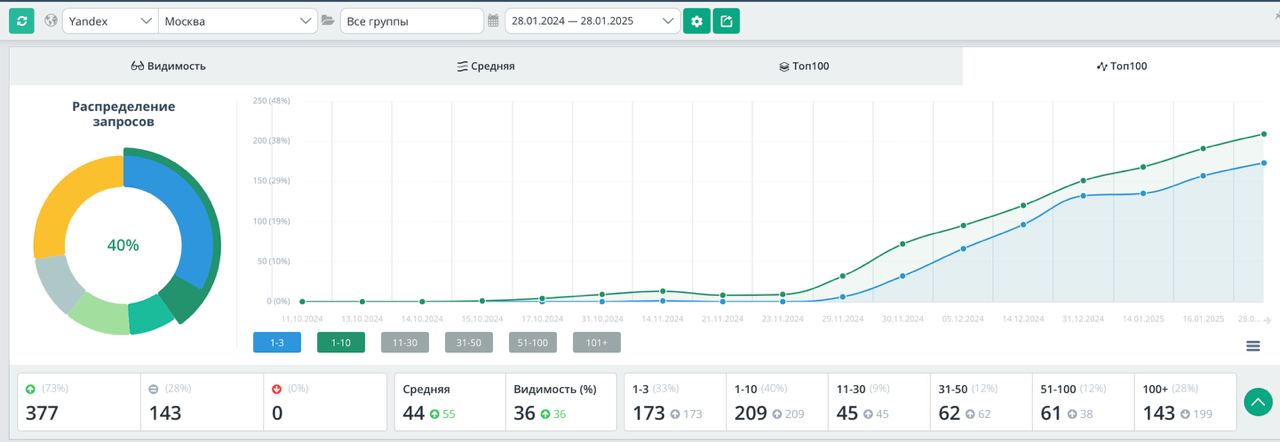The image size is (1280, 442).
Task: Click the green export share icon
Action: [727, 21]
